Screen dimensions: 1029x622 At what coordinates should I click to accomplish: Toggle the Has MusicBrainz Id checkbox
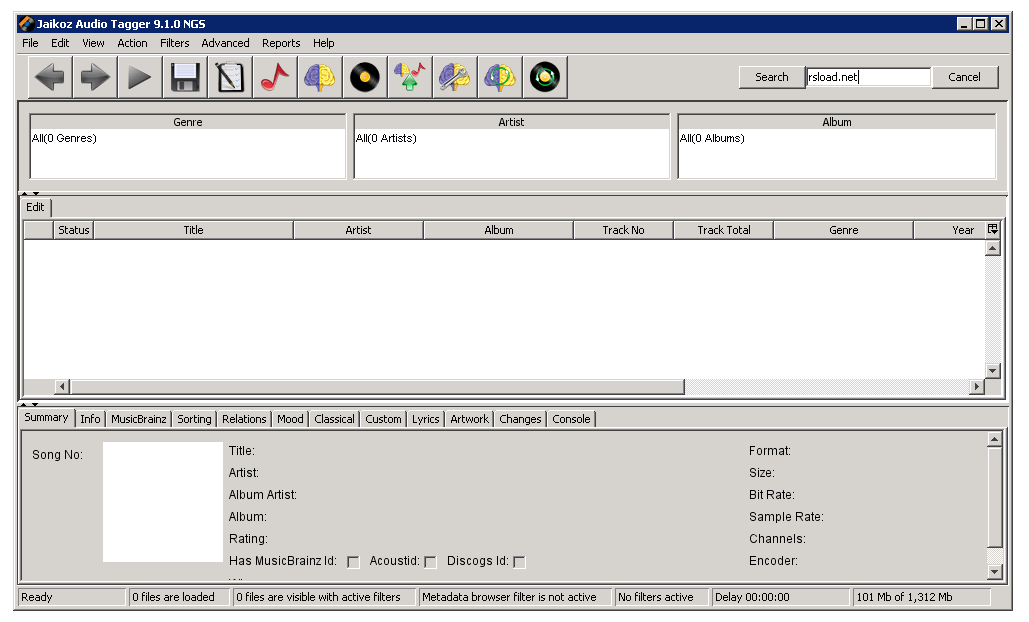click(x=353, y=562)
